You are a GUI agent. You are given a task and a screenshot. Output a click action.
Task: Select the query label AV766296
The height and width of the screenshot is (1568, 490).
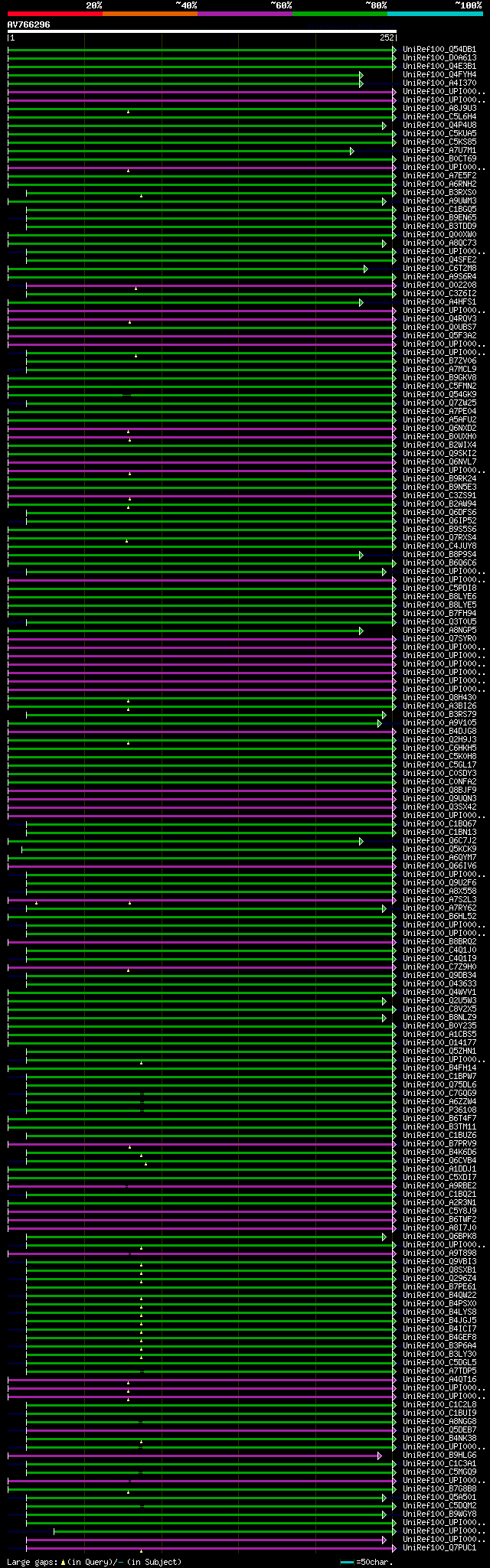point(29,24)
